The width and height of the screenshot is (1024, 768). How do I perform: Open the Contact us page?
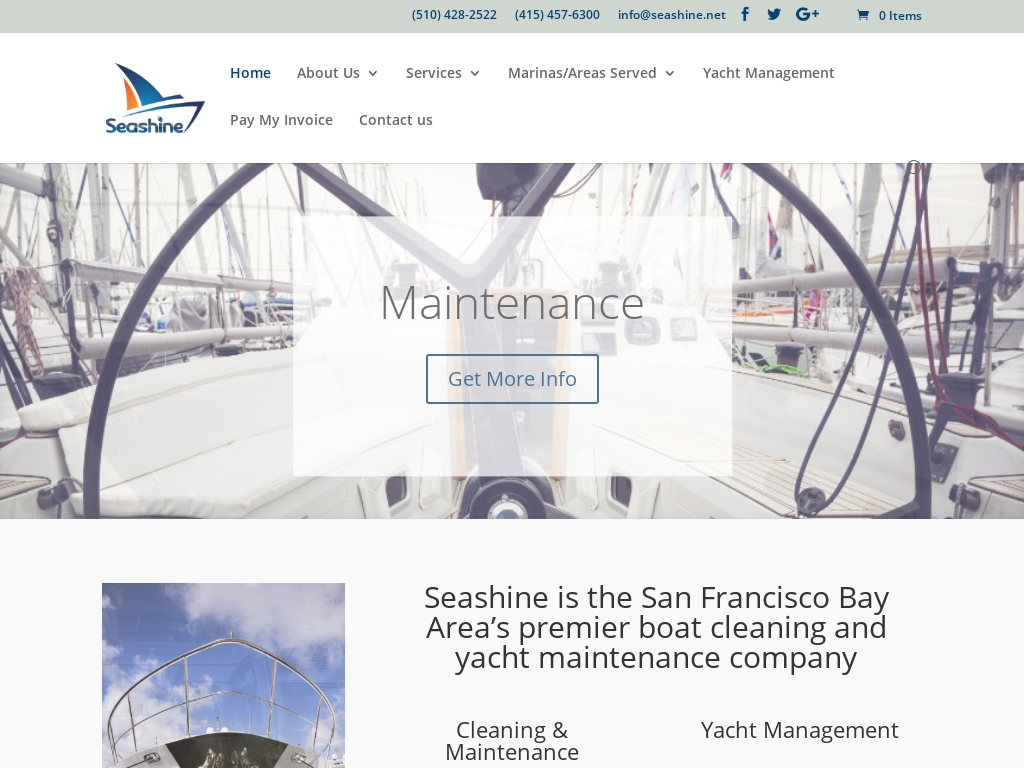[396, 120]
